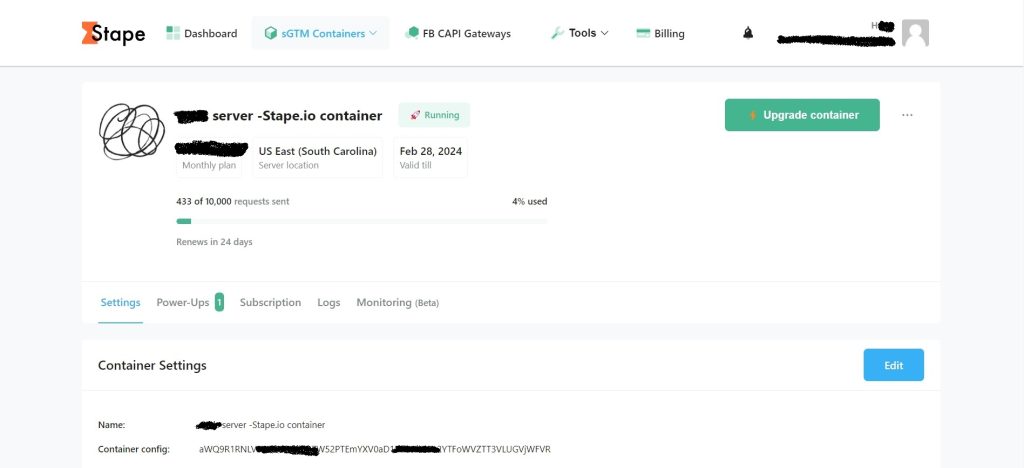Viewport: 1024px width, 468px height.
Task: Click the Monthly plan box
Action: click(209, 157)
